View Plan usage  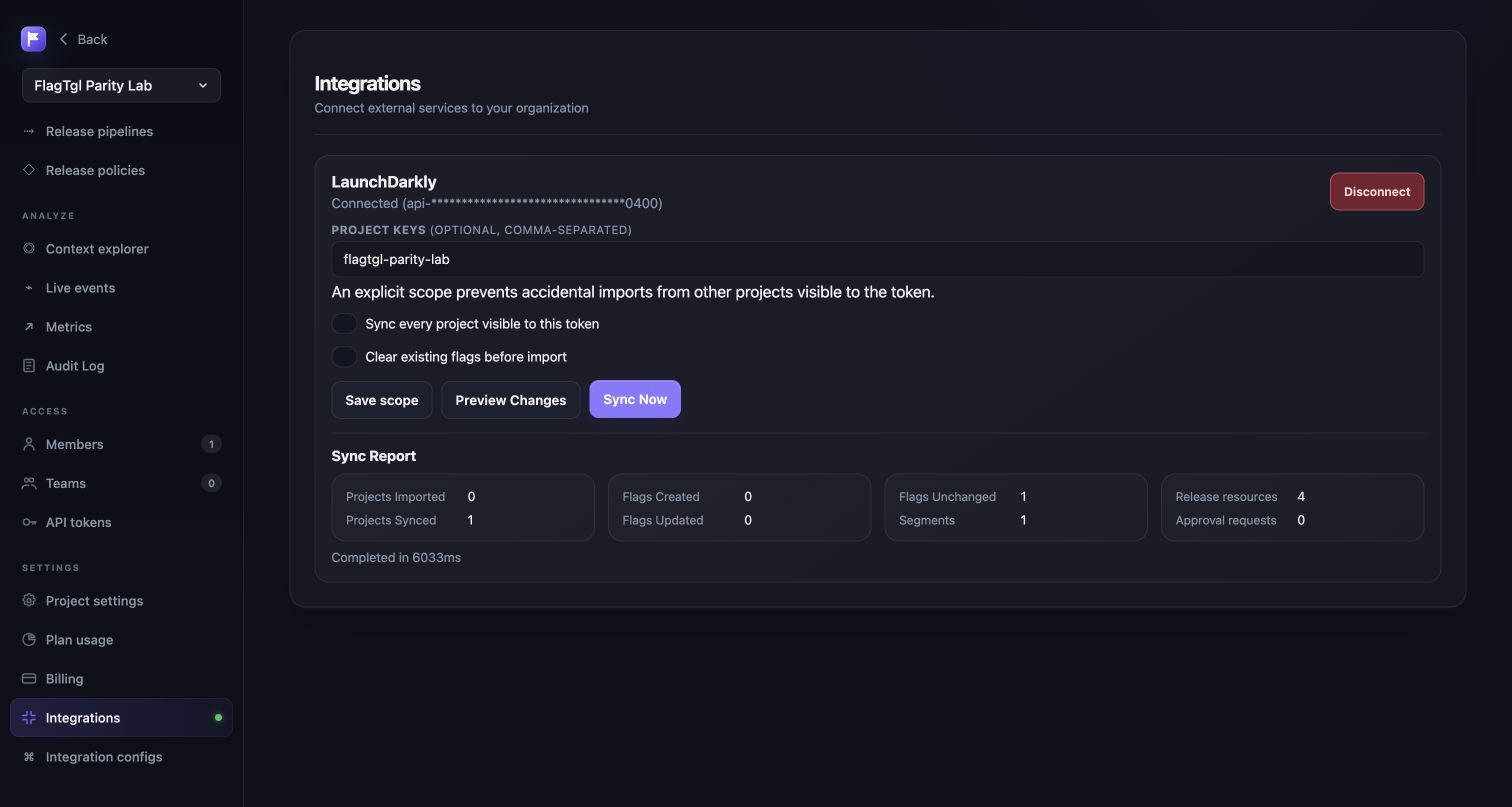pyautogui.click(x=121, y=640)
